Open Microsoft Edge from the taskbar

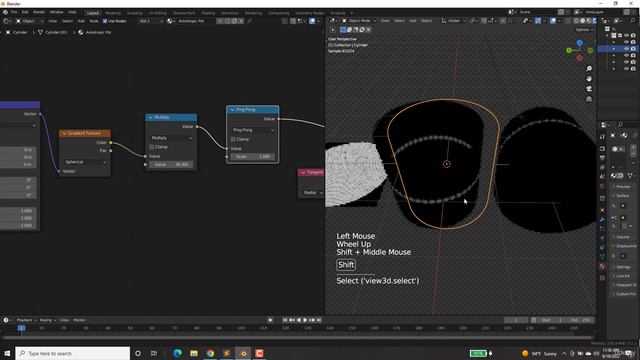click(x=177, y=353)
